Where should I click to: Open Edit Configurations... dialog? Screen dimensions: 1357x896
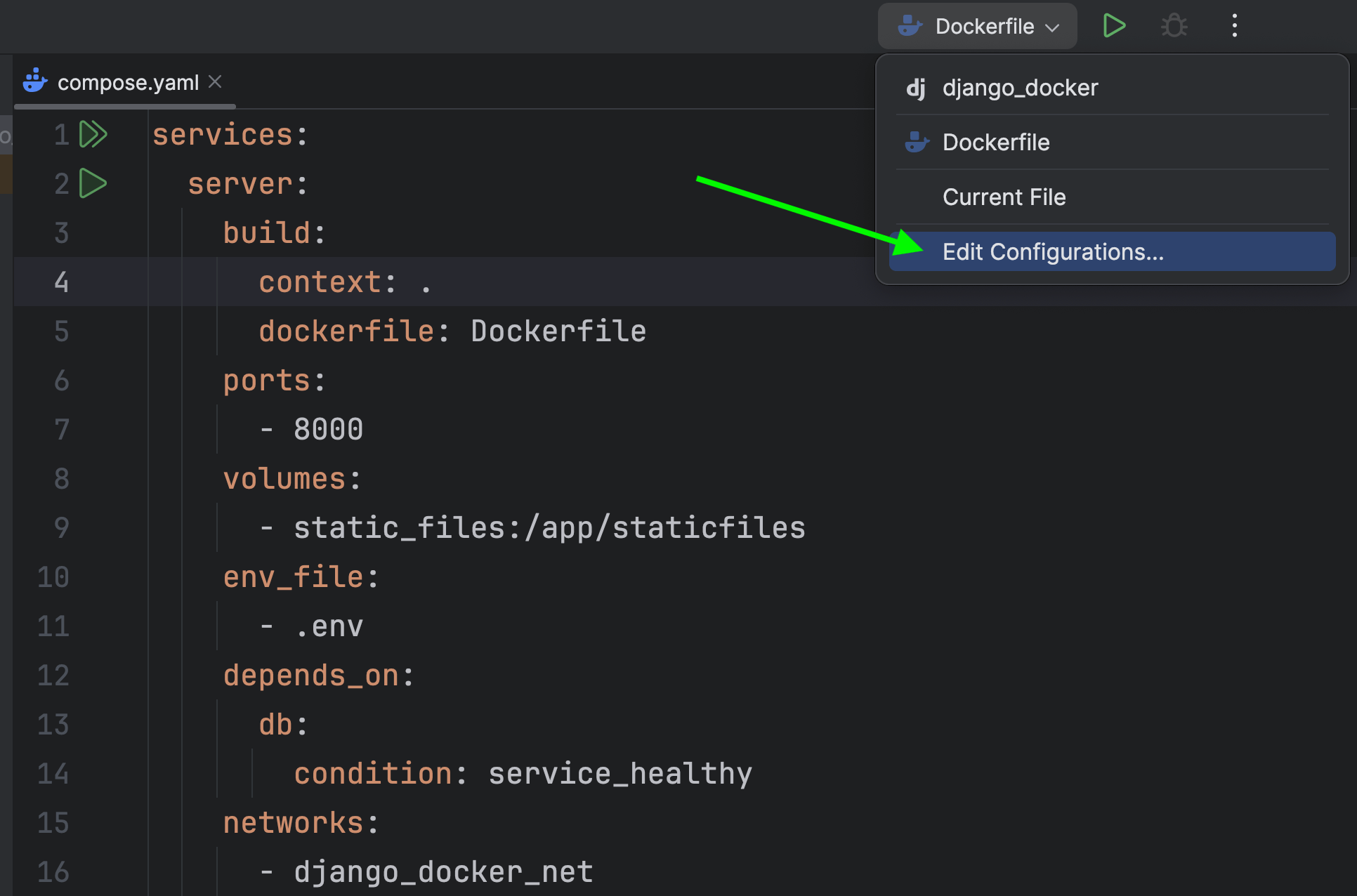[x=1053, y=251]
